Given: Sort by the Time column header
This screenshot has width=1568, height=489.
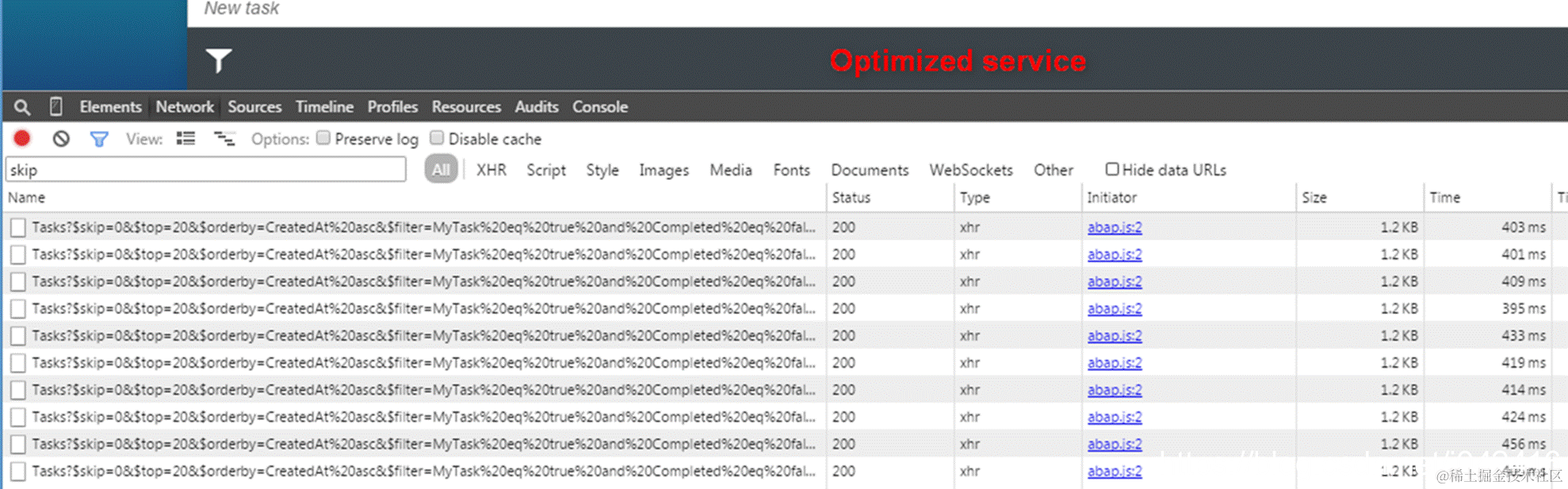Looking at the screenshot, I should pyautogui.click(x=1487, y=197).
